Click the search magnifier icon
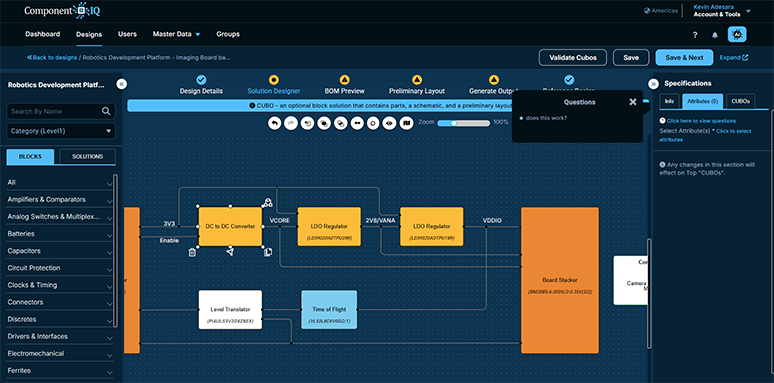 tap(106, 111)
